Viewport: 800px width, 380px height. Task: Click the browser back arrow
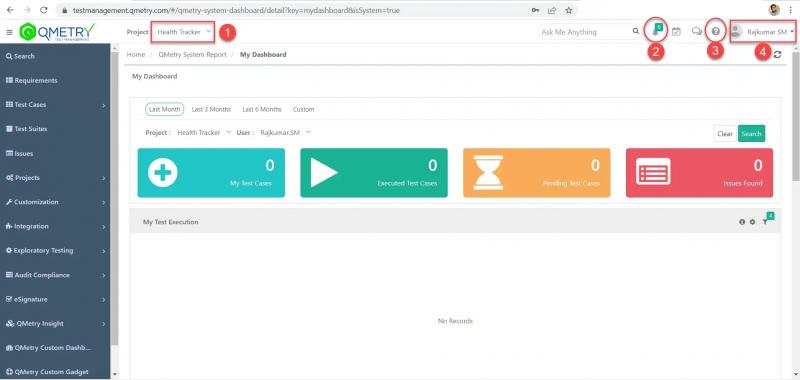click(x=10, y=10)
